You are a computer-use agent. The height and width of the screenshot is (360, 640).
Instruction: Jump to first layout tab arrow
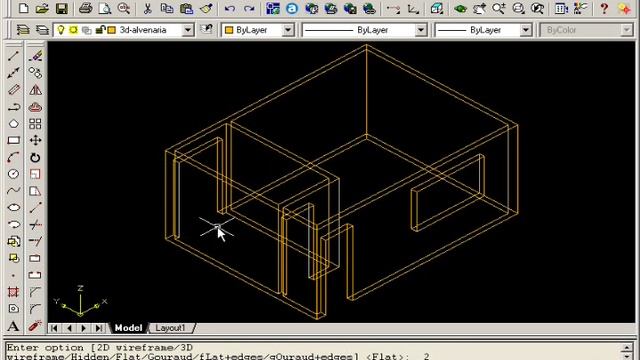pos(54,328)
